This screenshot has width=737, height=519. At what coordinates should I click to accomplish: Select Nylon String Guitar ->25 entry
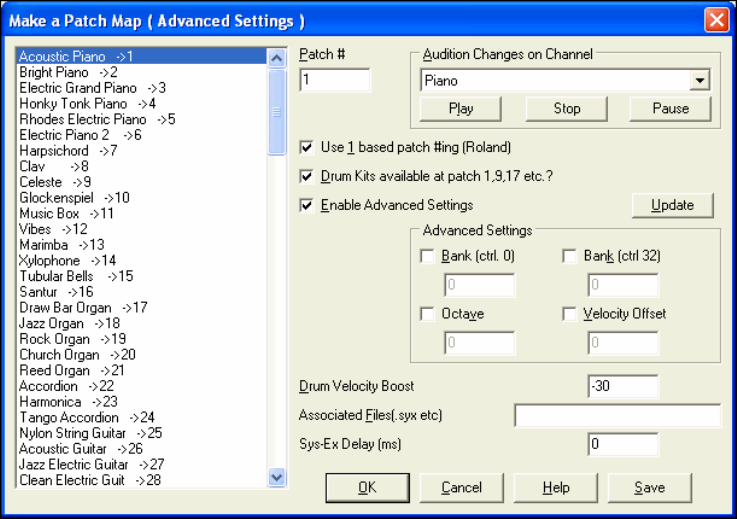pos(141,433)
